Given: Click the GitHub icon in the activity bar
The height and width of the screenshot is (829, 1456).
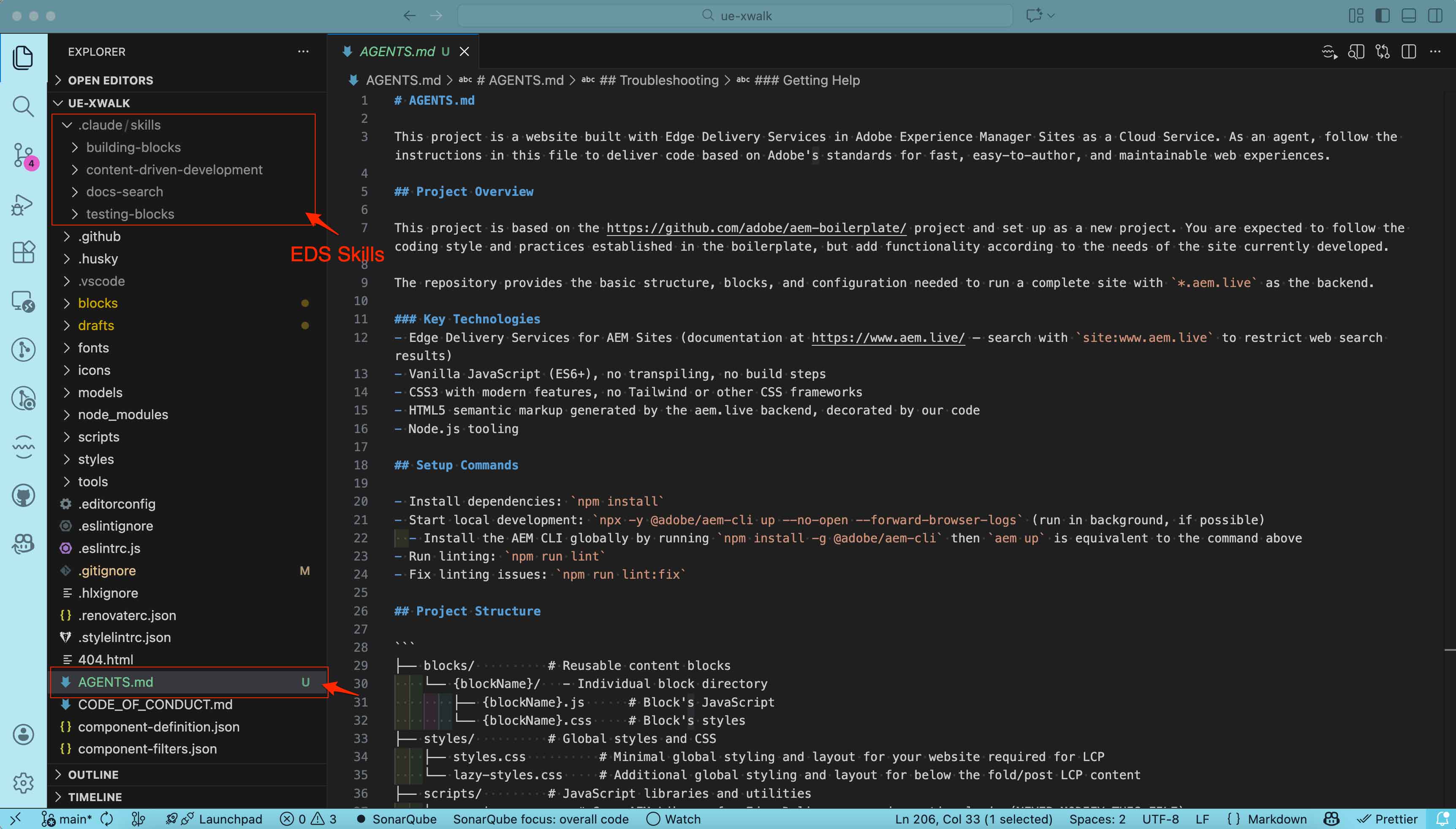Looking at the screenshot, I should pos(23,495).
